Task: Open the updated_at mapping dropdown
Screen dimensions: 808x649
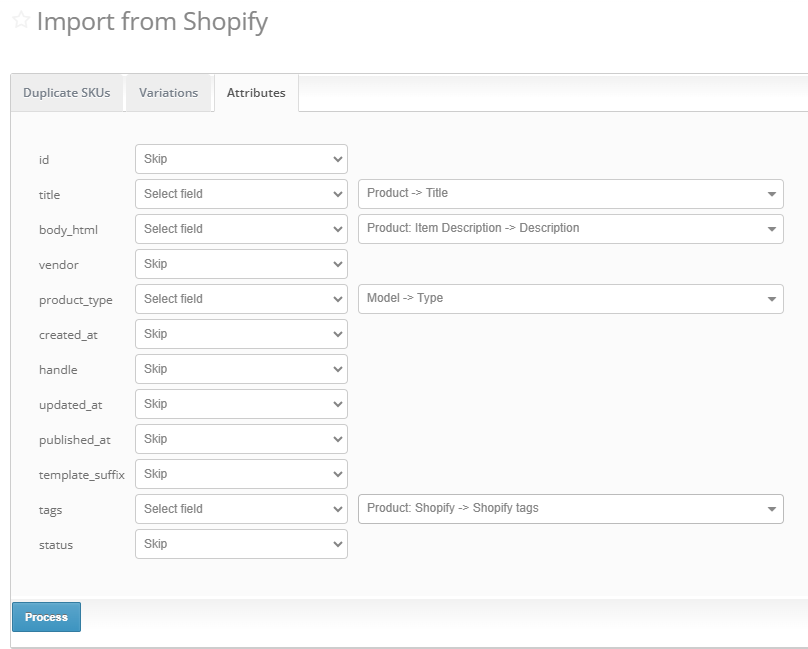Action: (x=241, y=404)
